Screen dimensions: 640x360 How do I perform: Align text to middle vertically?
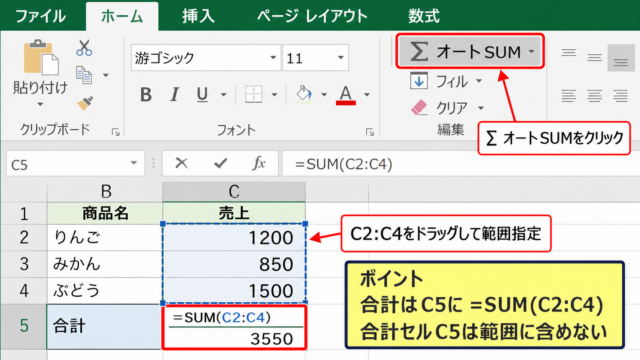pos(595,58)
